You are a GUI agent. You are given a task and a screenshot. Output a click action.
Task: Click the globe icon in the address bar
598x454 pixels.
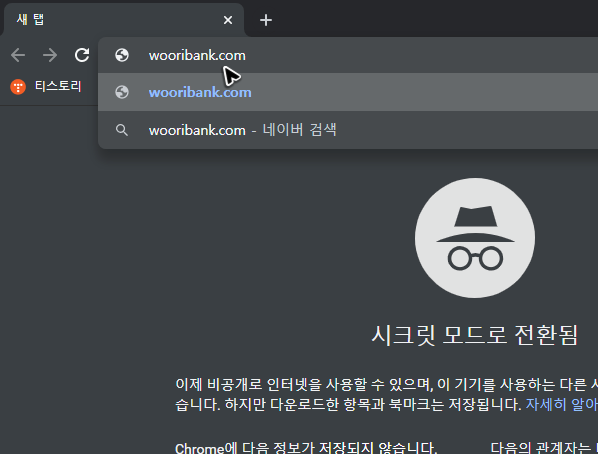pyautogui.click(x=122, y=55)
